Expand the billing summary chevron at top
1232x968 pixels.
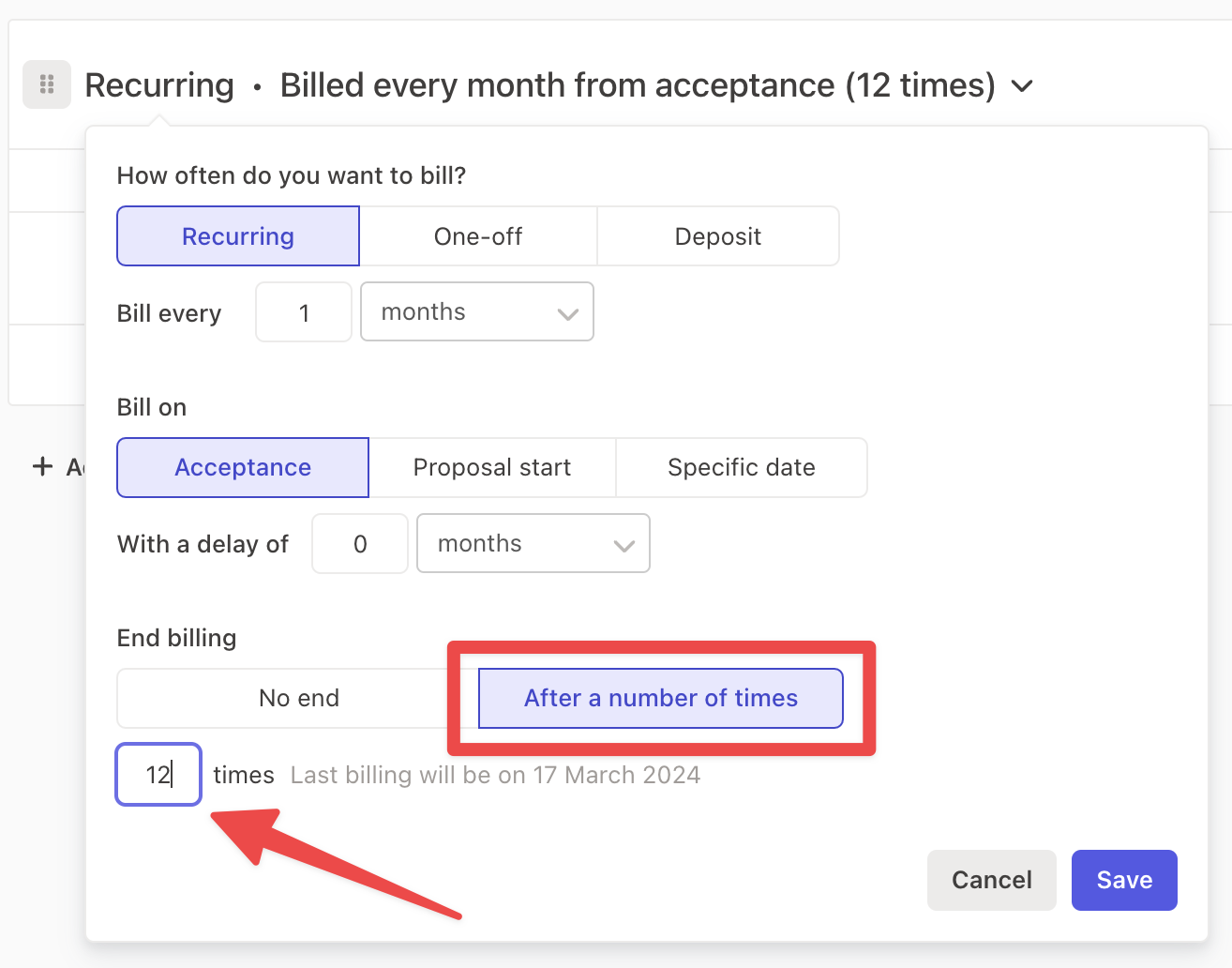[x=1022, y=86]
